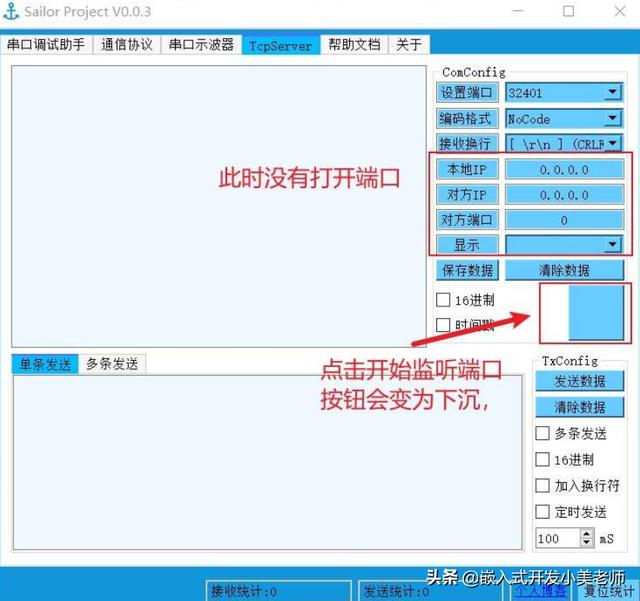Click inside the large receive data area
The height and width of the screenshot is (601, 640).
click(219, 206)
